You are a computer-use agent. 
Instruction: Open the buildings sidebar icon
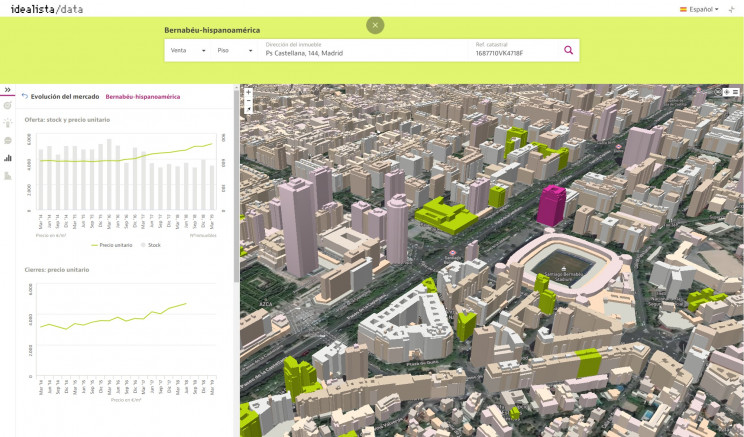click(8, 176)
